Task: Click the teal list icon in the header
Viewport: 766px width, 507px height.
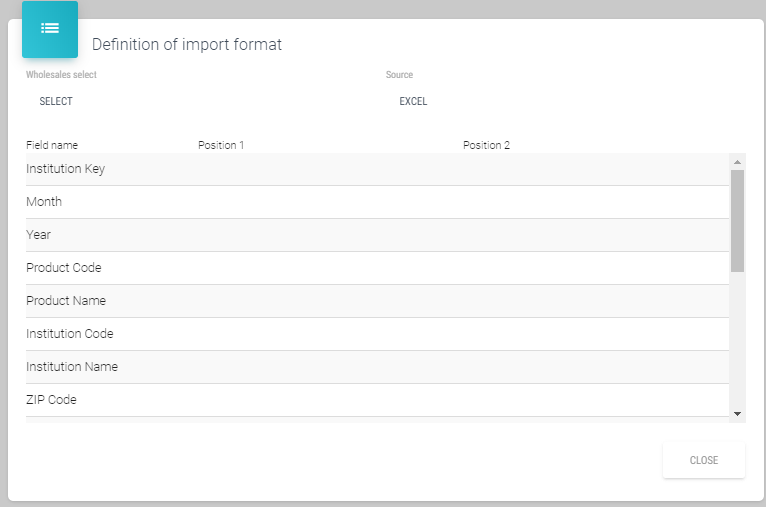Action: point(50,29)
